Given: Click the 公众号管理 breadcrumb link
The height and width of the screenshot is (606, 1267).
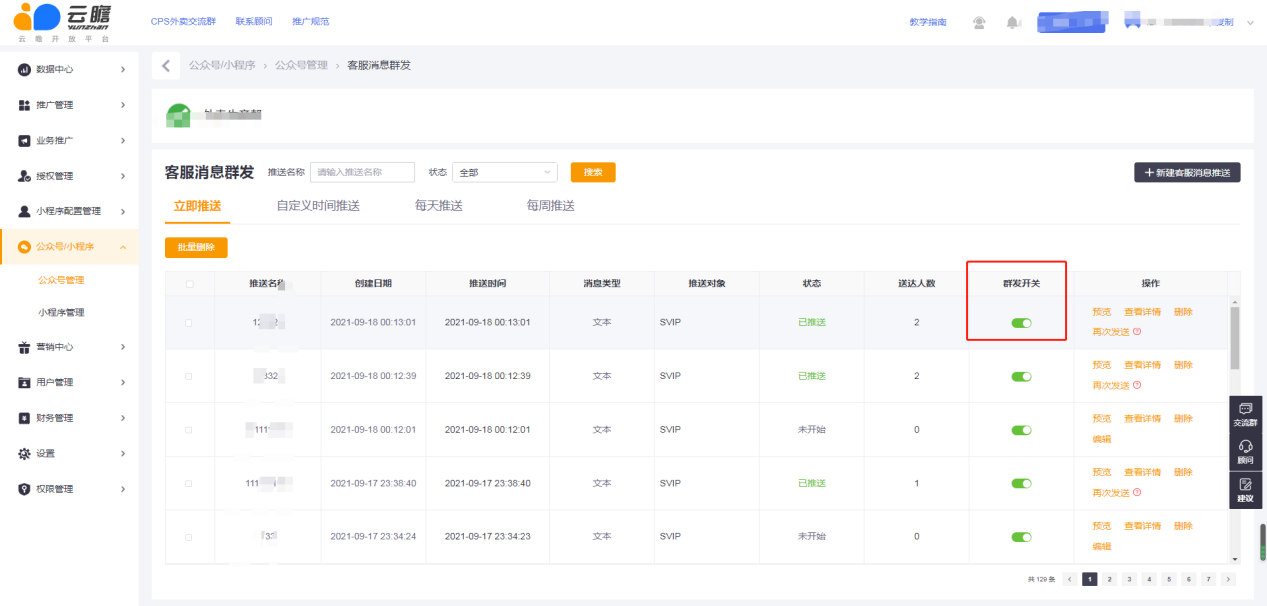Looking at the screenshot, I should tap(301, 65).
